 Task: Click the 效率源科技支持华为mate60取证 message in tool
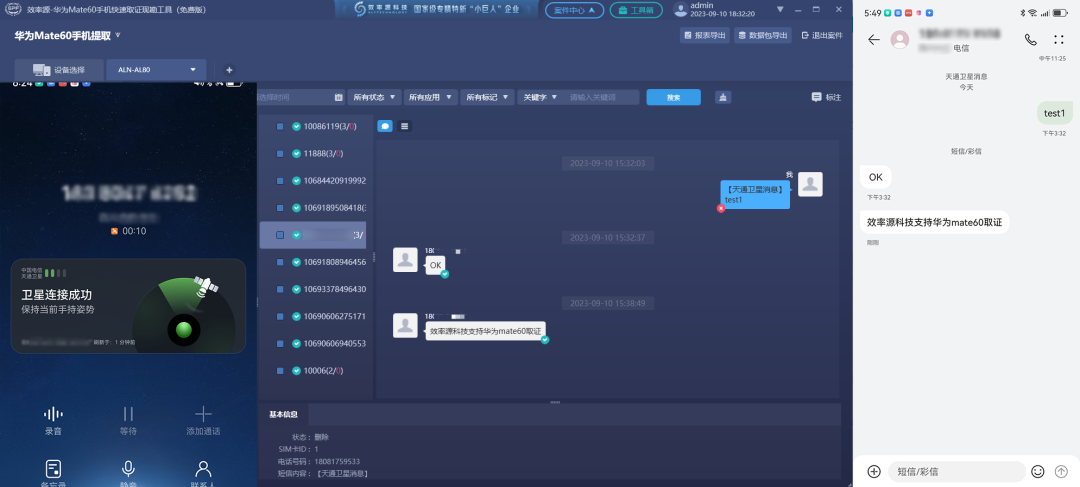tap(485, 331)
